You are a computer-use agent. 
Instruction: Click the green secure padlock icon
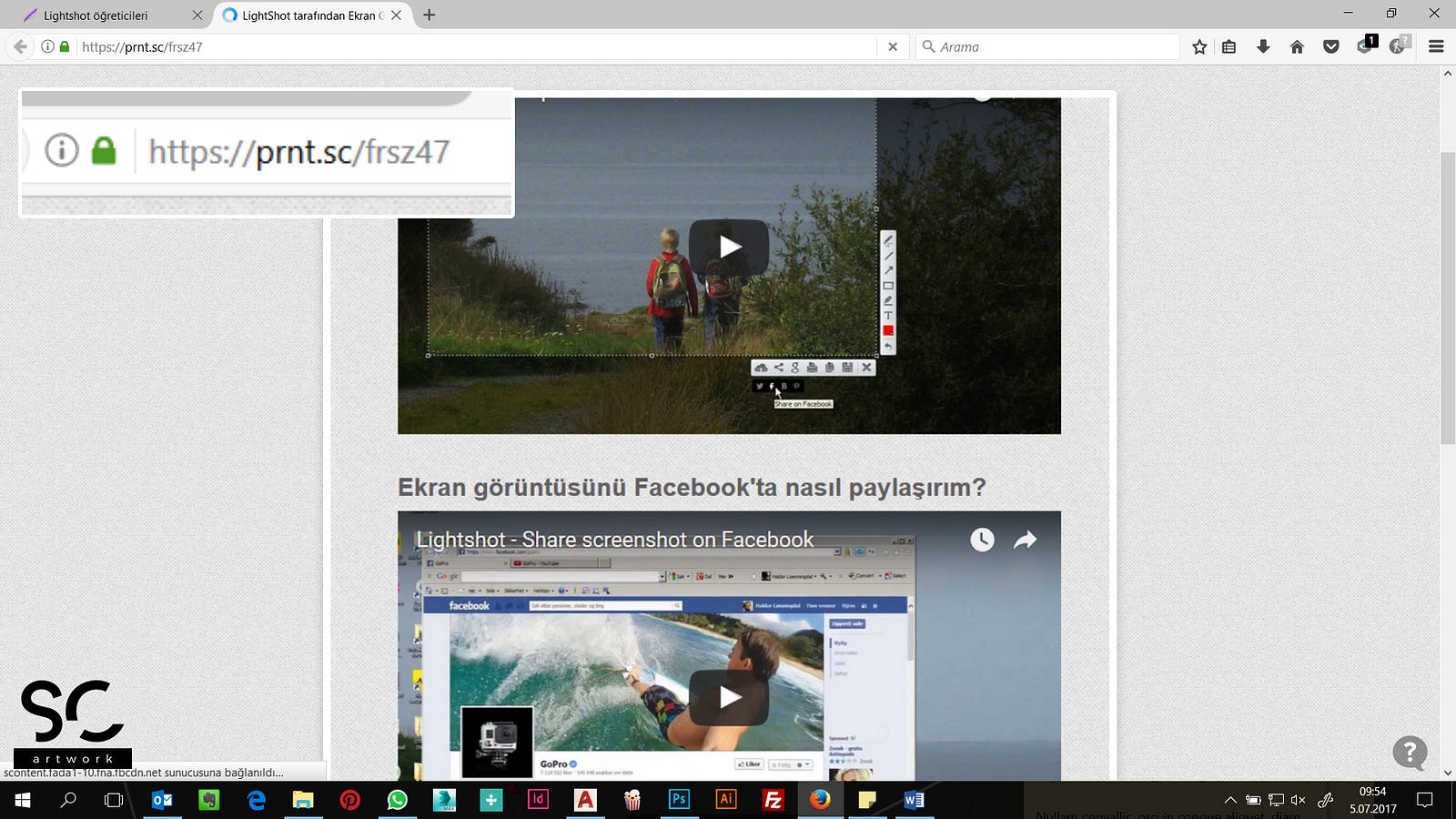[x=65, y=46]
